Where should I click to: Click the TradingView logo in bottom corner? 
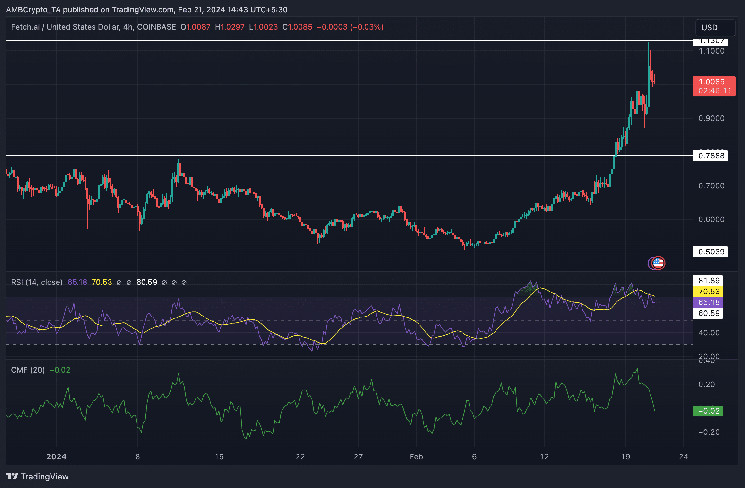[30, 477]
